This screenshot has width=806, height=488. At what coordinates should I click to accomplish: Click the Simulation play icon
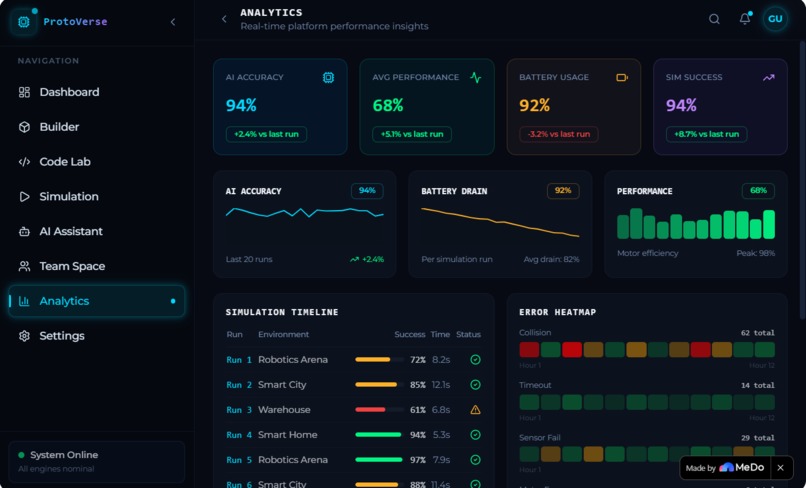pyautogui.click(x=24, y=196)
